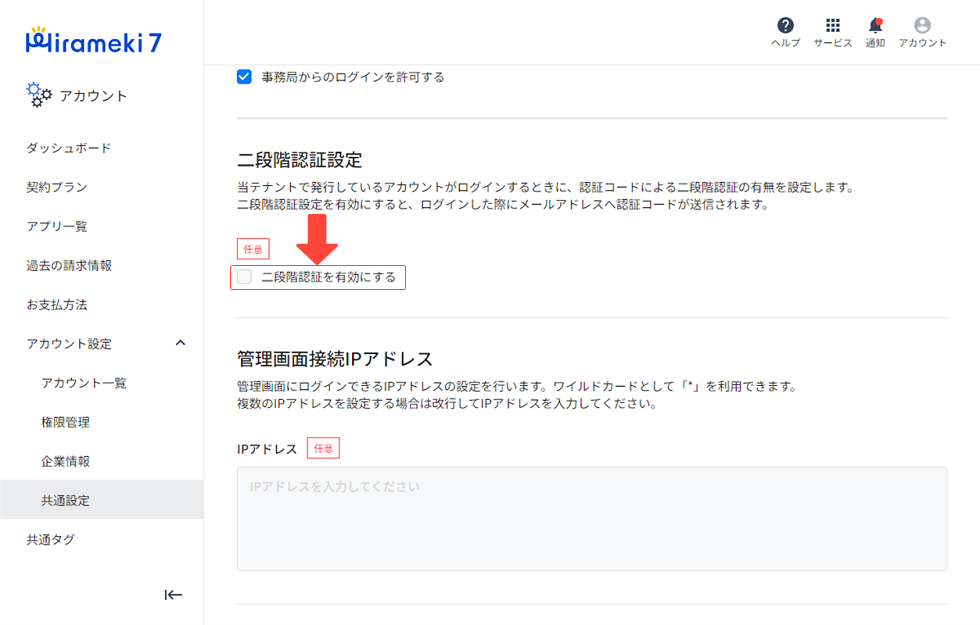
Task: Open the notifications (通知) bell
Action: [x=875, y=26]
